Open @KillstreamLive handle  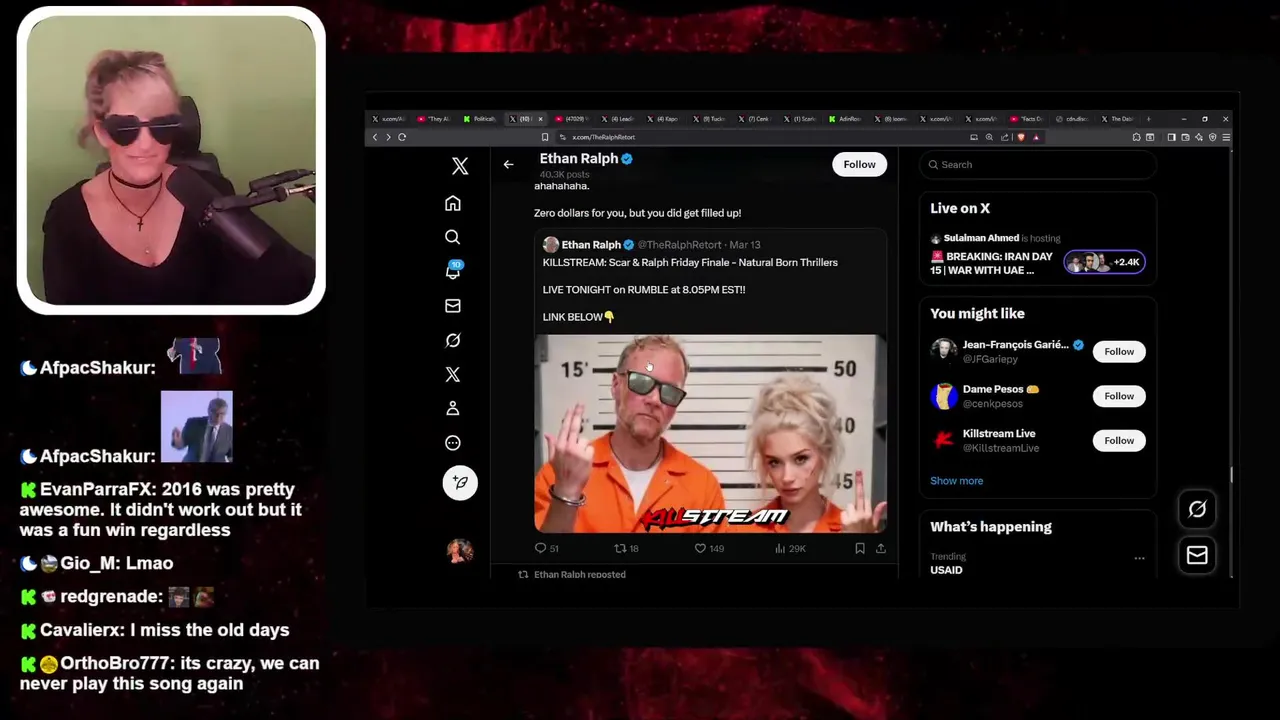click(x=1001, y=448)
